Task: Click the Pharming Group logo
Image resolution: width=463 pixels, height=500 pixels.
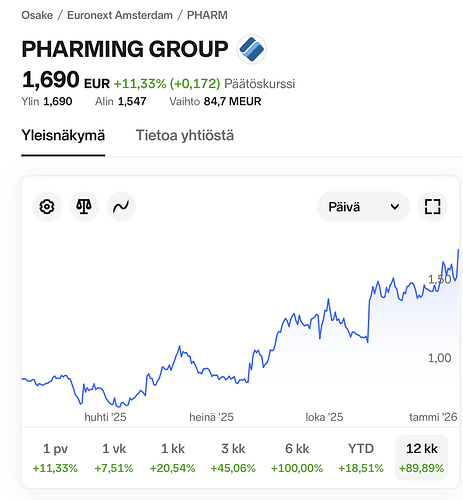Action: click(x=252, y=49)
